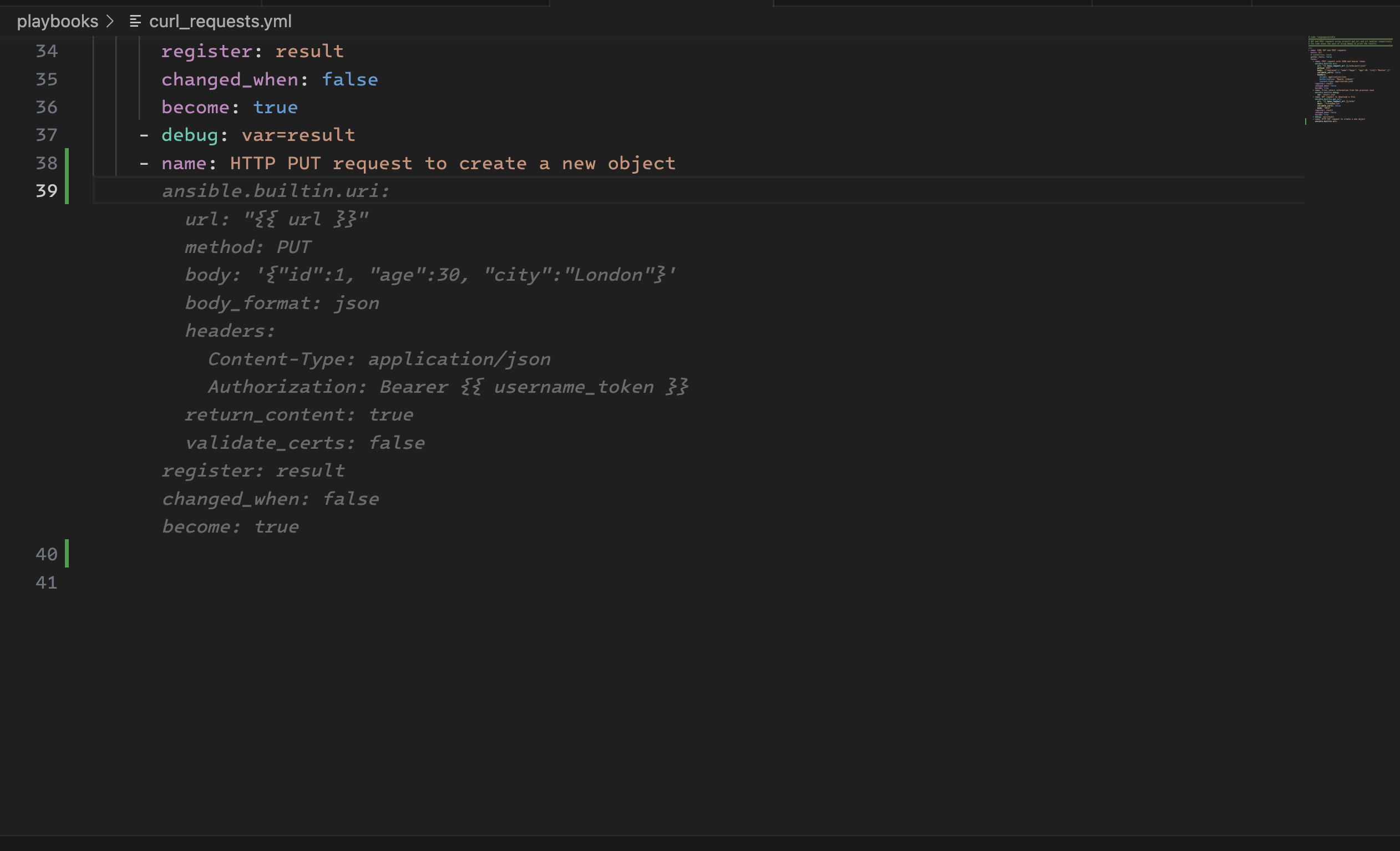Click line number 41 in the gutter
The height and width of the screenshot is (851, 1400).
pos(47,582)
